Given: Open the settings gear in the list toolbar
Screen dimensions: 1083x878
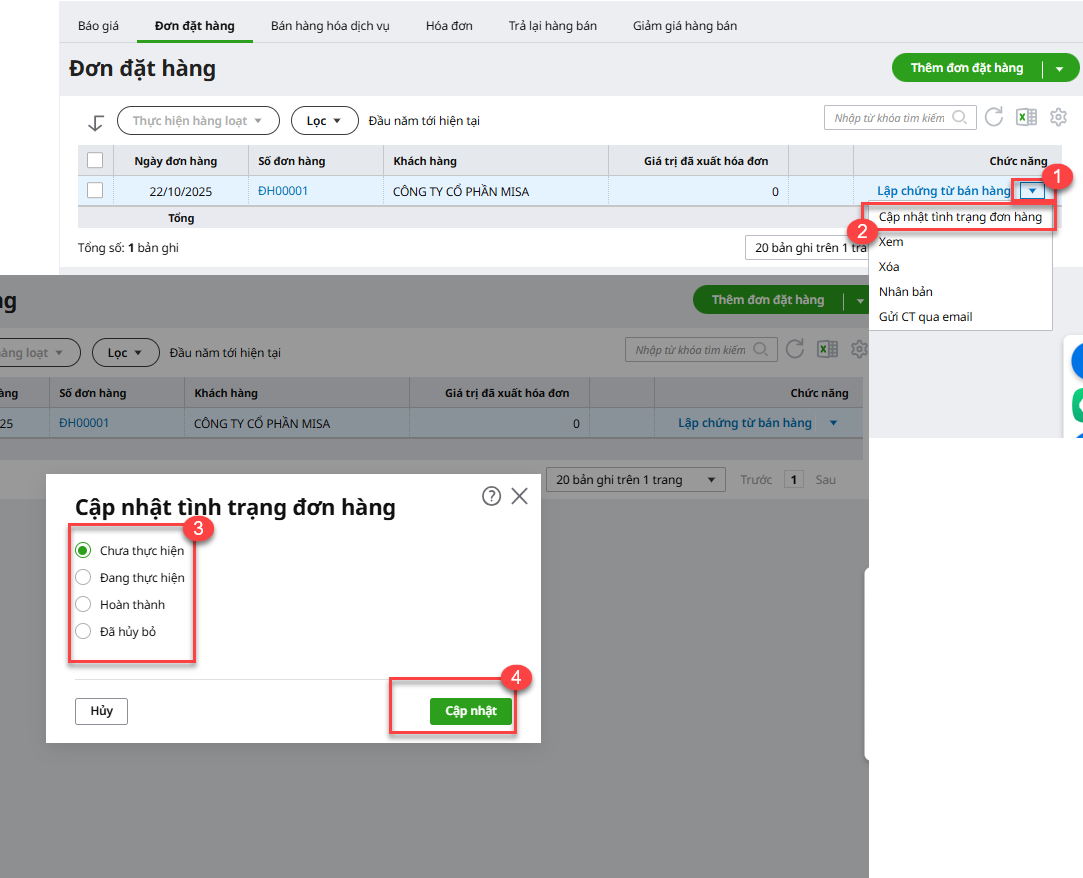Looking at the screenshot, I should (x=1059, y=118).
